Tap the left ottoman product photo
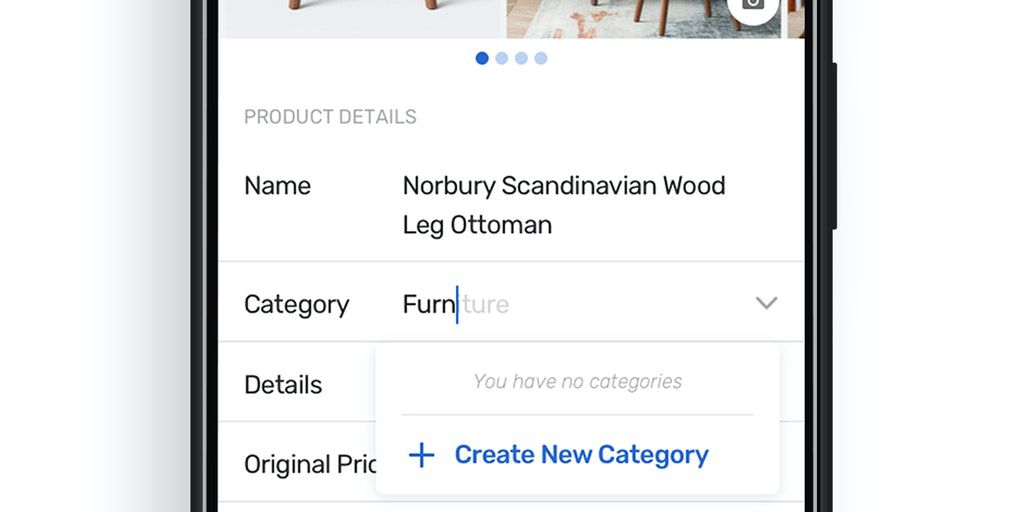The image size is (1024, 512). [x=360, y=17]
